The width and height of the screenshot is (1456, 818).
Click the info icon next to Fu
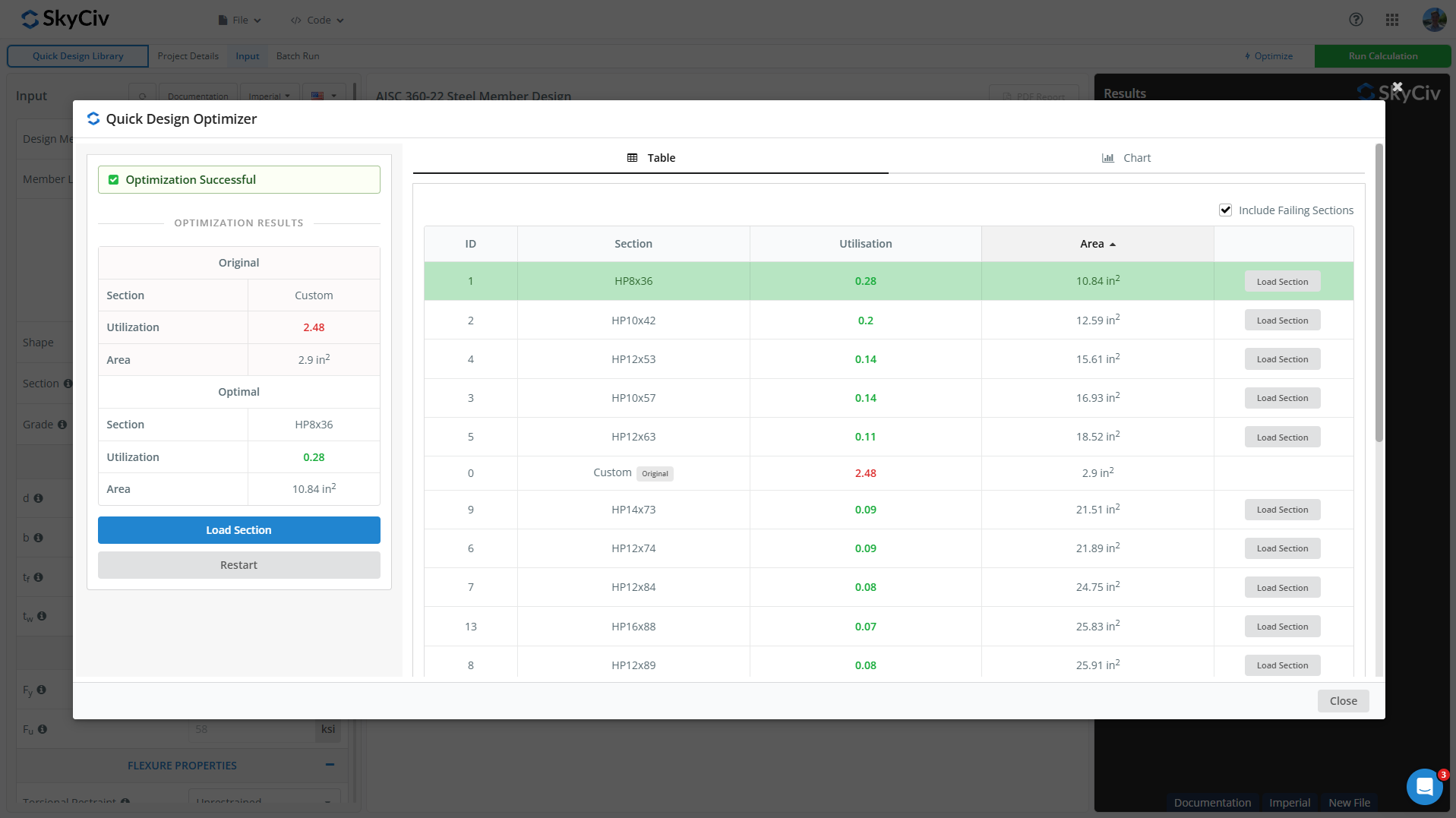pos(43,729)
